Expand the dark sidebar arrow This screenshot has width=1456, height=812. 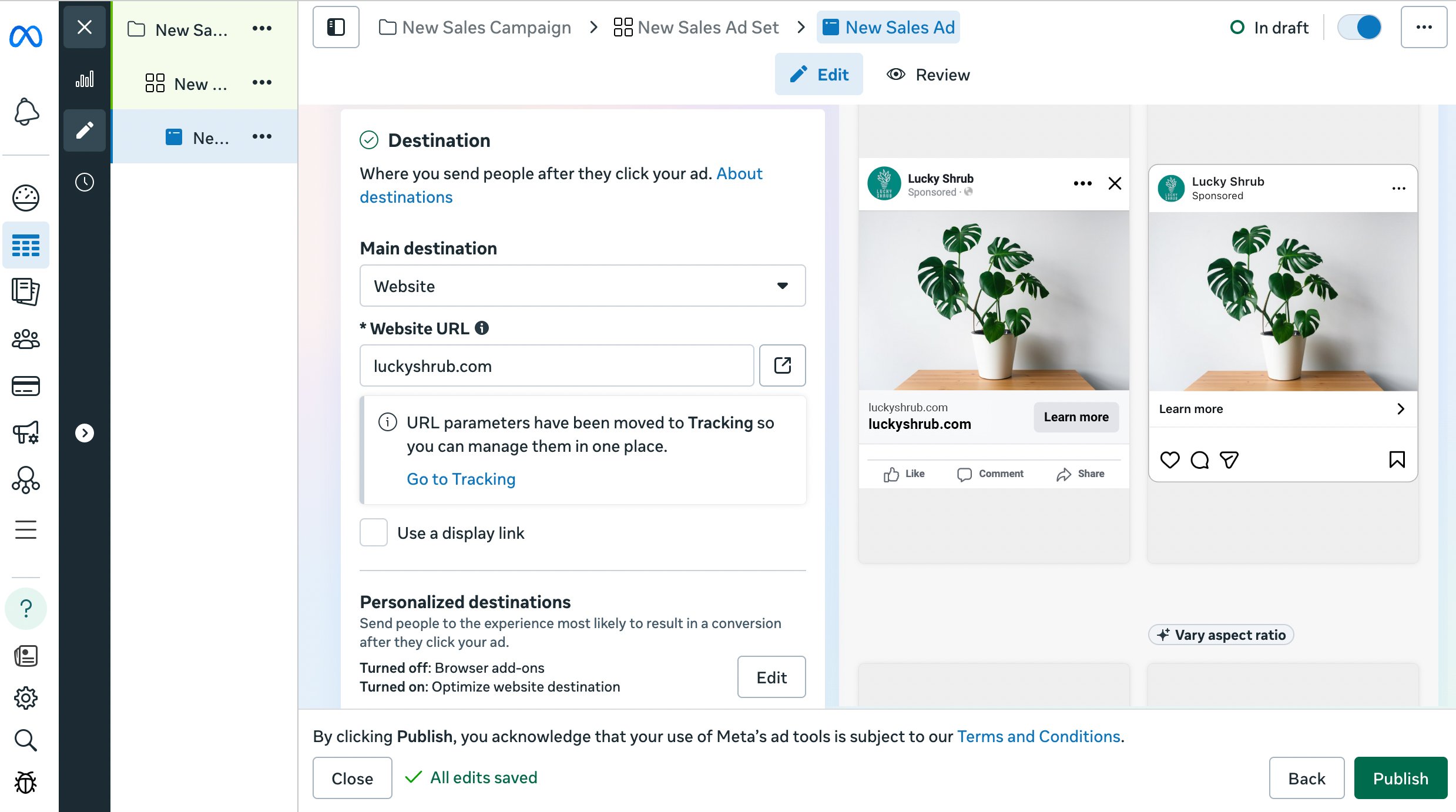point(85,433)
